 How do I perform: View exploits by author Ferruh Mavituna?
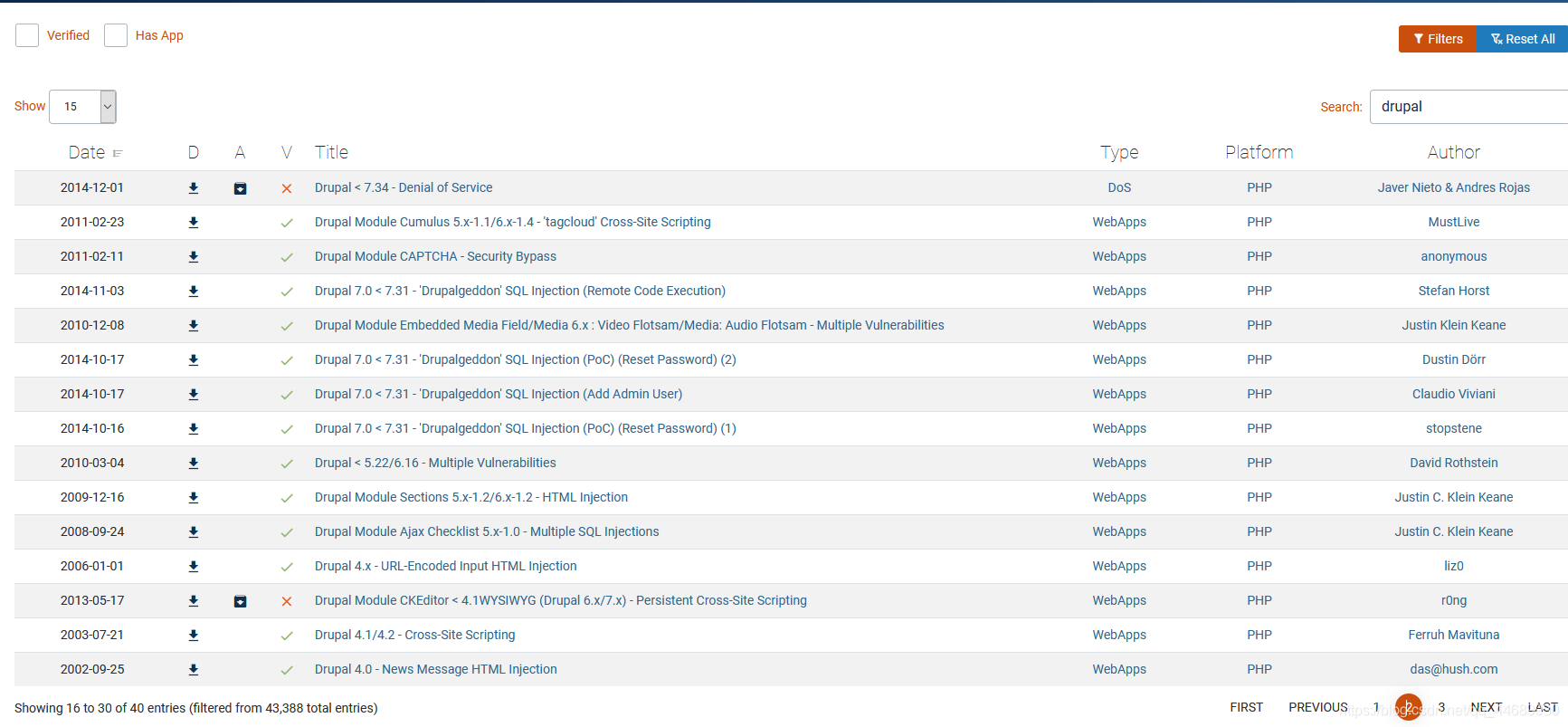pos(1454,635)
